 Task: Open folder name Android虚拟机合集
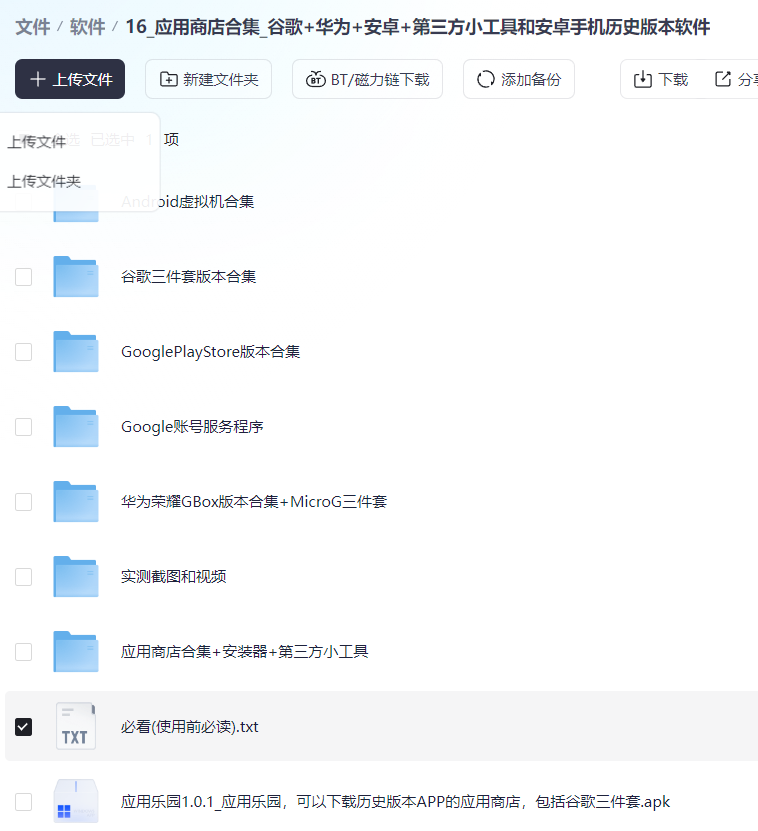click(188, 202)
